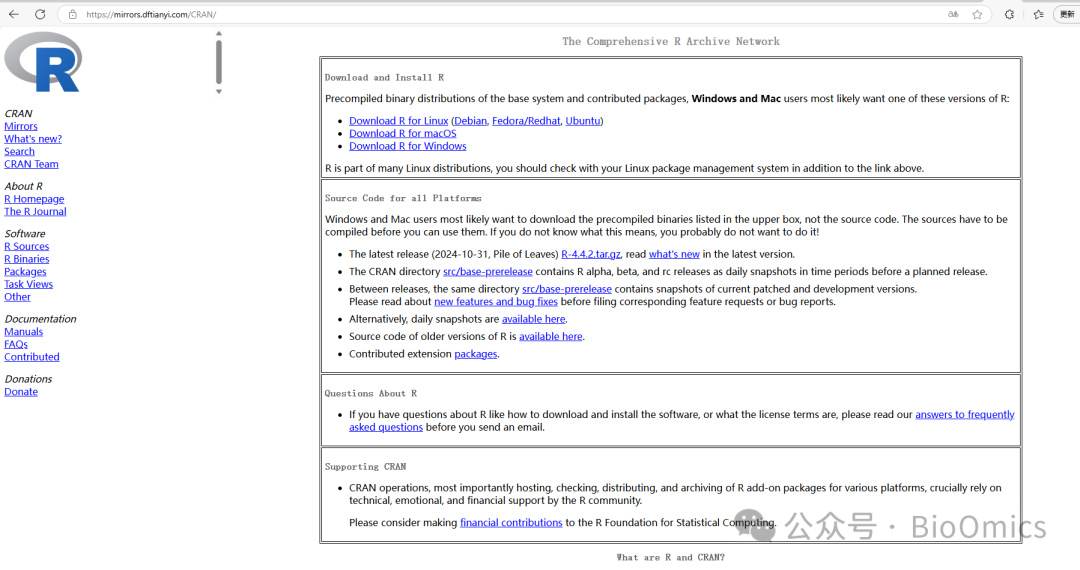Open the Ubuntu link
The width and height of the screenshot is (1080, 570).
583,120
